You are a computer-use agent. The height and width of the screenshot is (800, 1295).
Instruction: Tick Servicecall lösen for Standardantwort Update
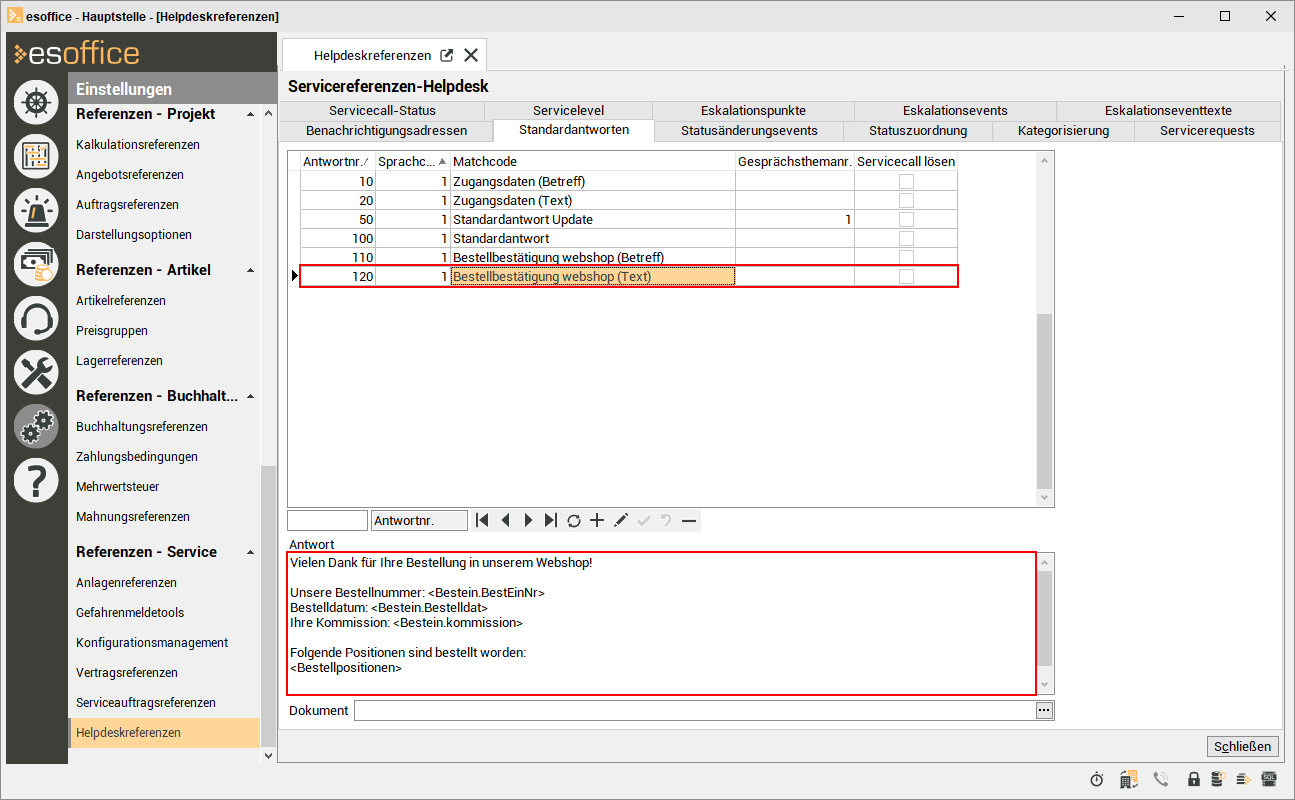click(x=906, y=219)
